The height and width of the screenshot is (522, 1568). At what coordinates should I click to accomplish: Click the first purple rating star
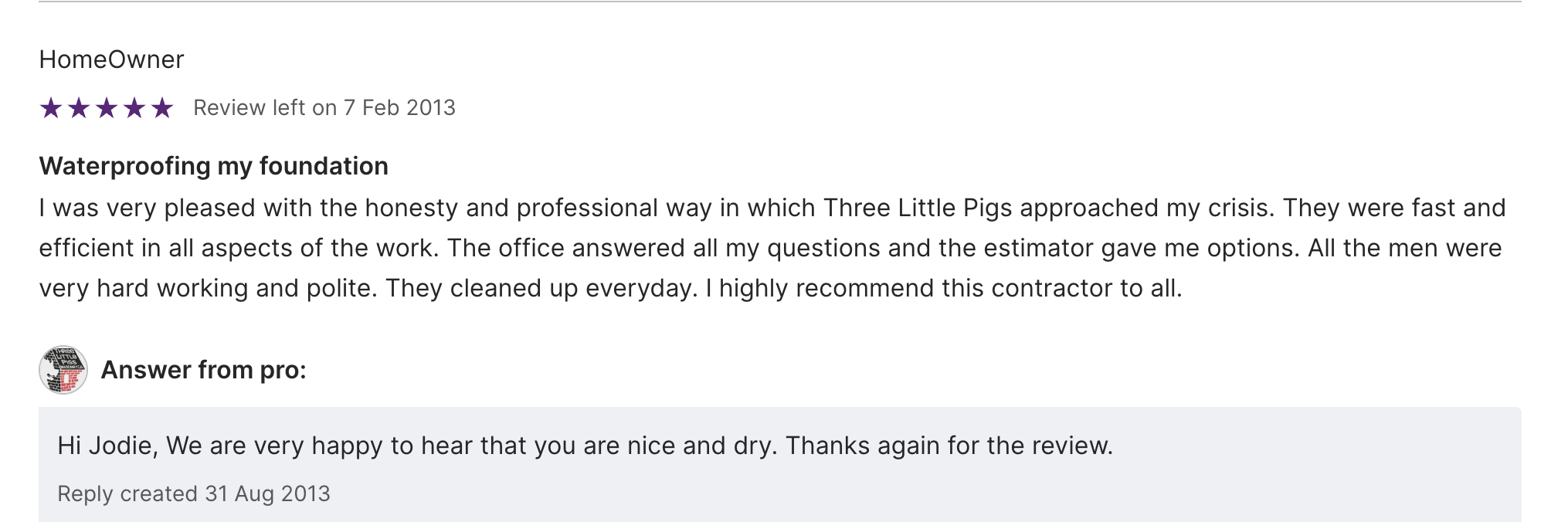[x=51, y=108]
